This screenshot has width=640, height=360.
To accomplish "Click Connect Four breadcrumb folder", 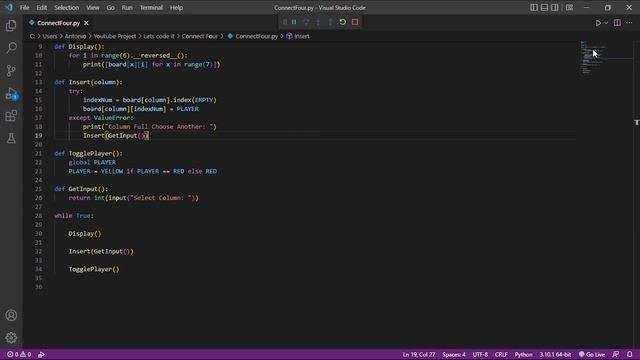I will point(200,36).
